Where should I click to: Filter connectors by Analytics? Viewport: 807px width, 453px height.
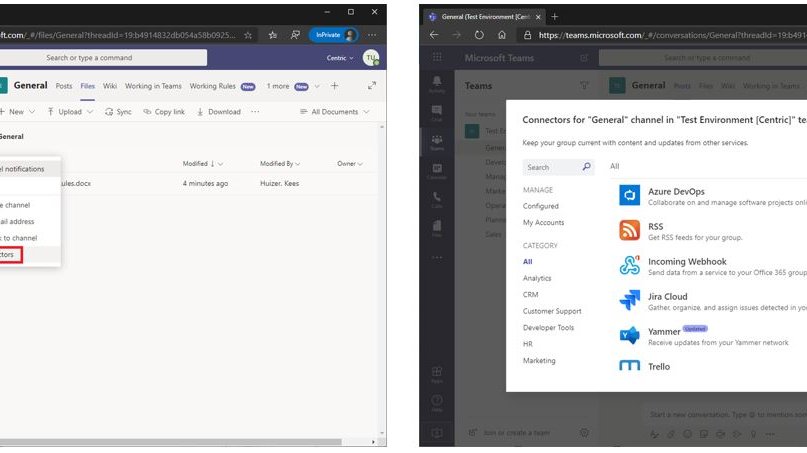(537, 278)
